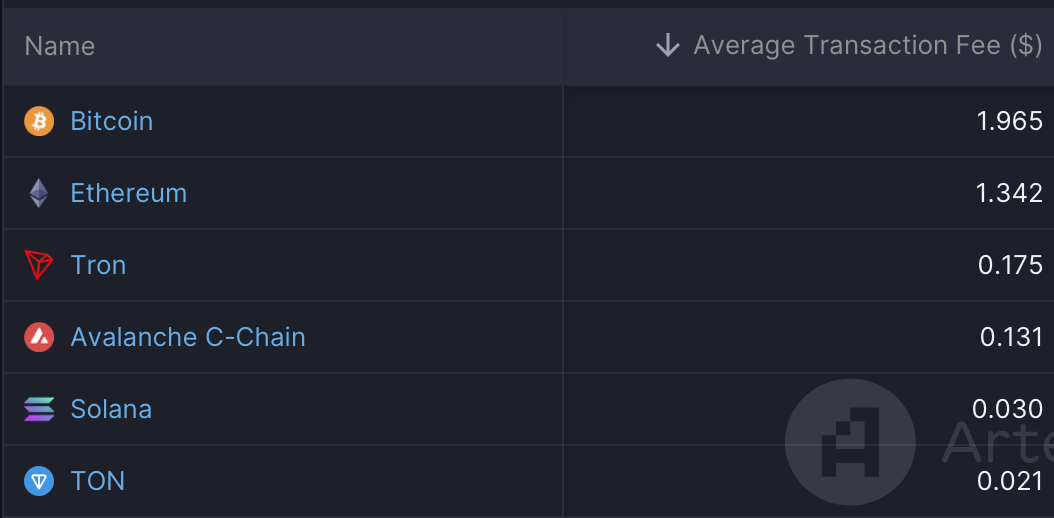Click the Solana gradient logo icon
The image size is (1054, 518).
pyautogui.click(x=39, y=408)
